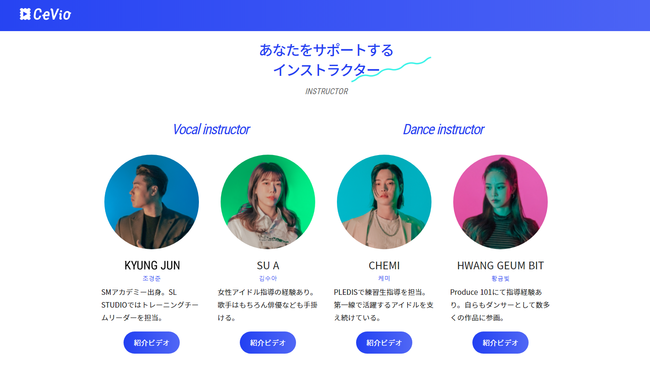Click the HWANG GEUM BIT name label
Image resolution: width=650 pixels, height=366 pixels.
[x=500, y=265]
